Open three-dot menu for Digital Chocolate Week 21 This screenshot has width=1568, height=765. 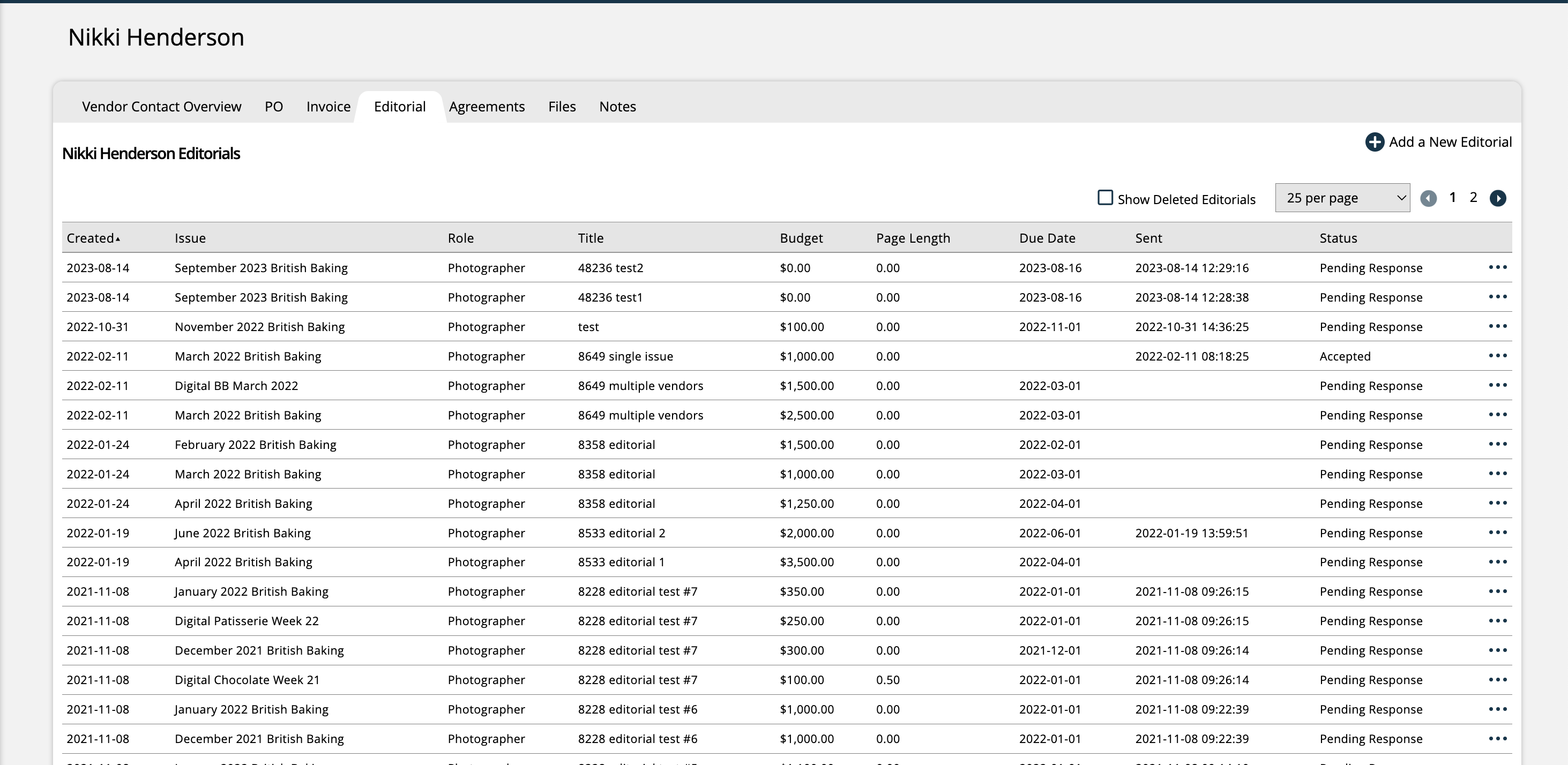coord(1497,680)
